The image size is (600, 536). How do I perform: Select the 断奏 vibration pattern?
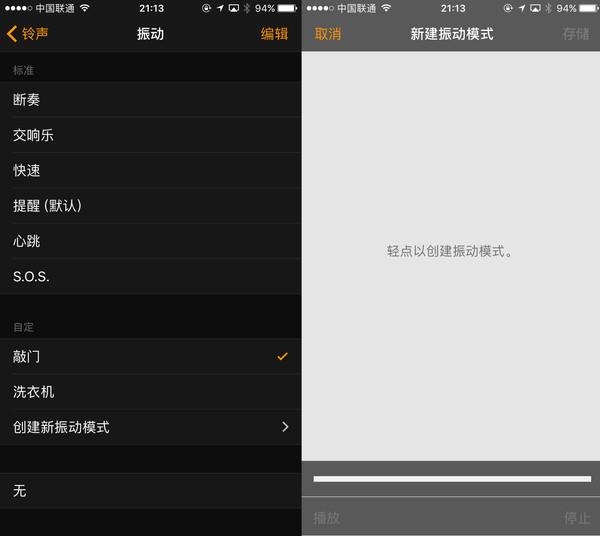150,100
